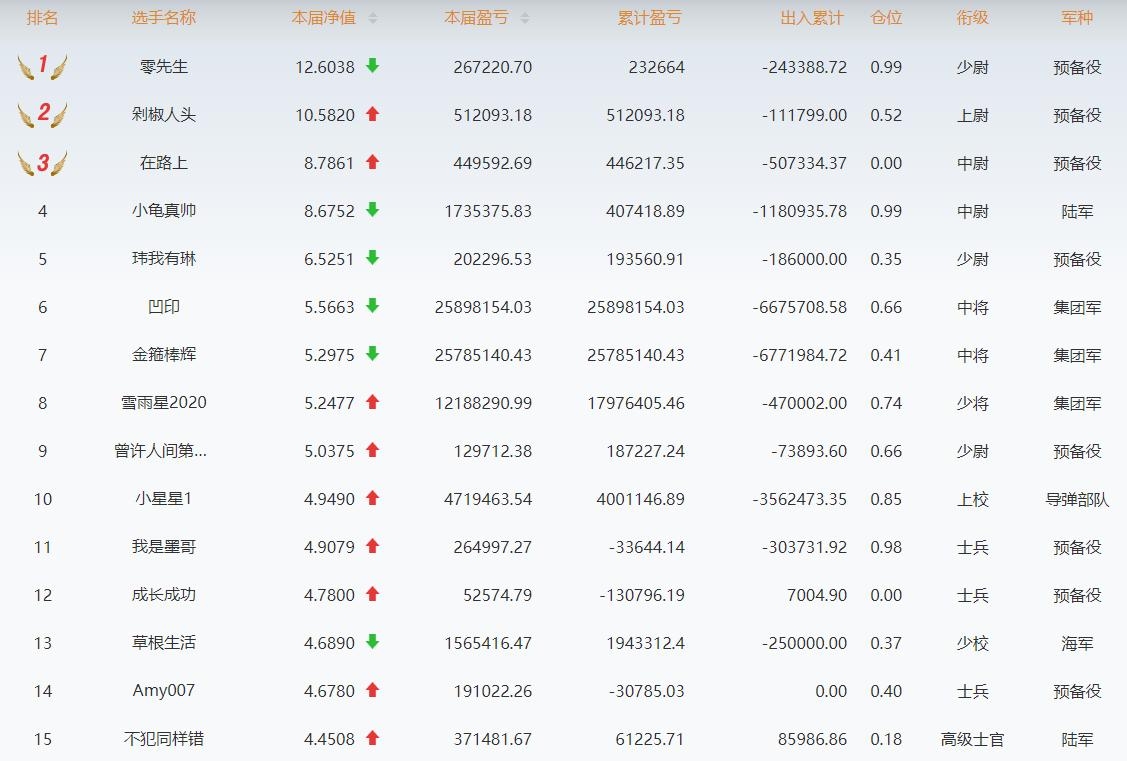The height and width of the screenshot is (761, 1127).
Task: Open player Amy007 details
Action: click(x=164, y=691)
